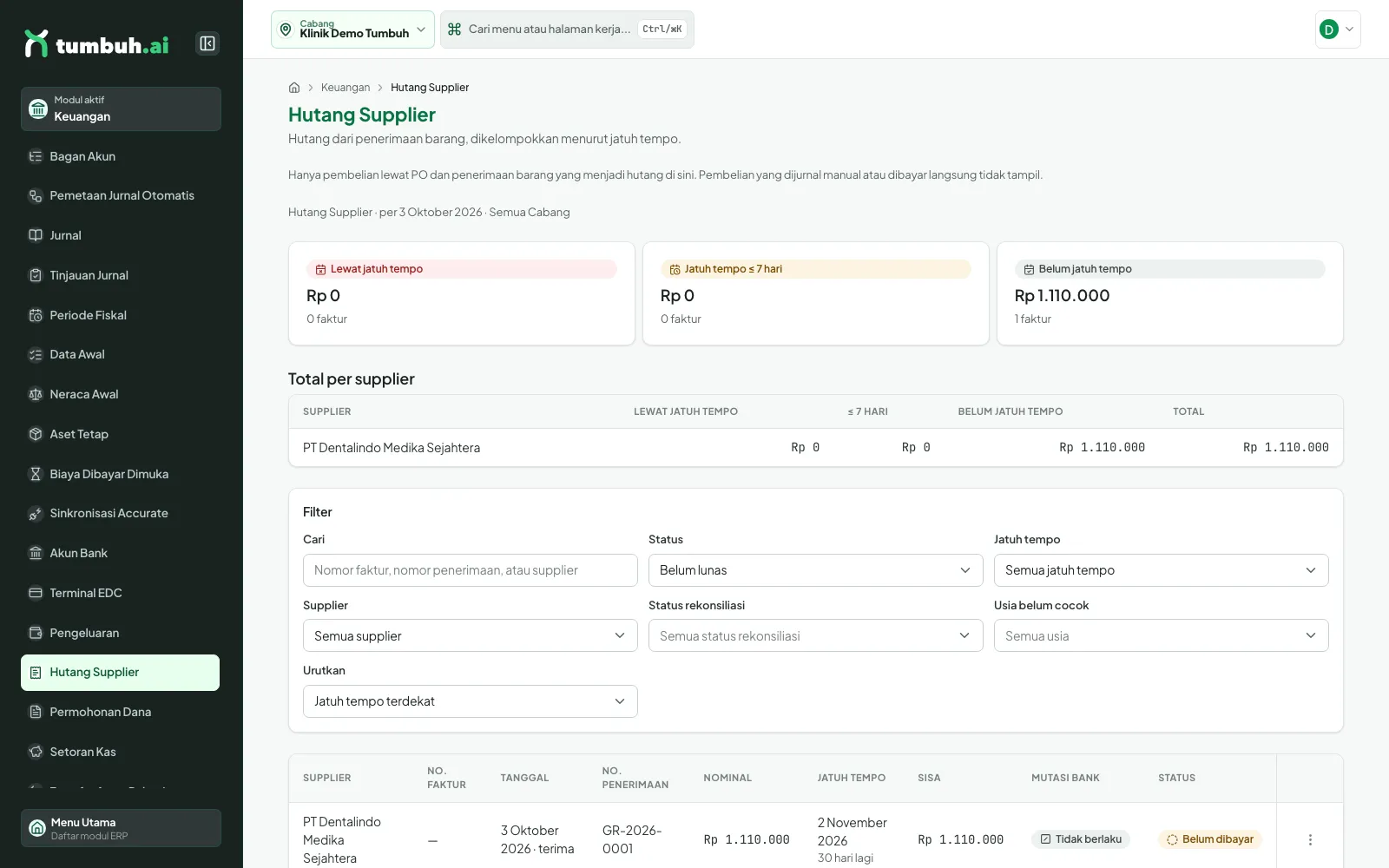
Task: Open the row actions three-dot menu
Action: 1310,839
